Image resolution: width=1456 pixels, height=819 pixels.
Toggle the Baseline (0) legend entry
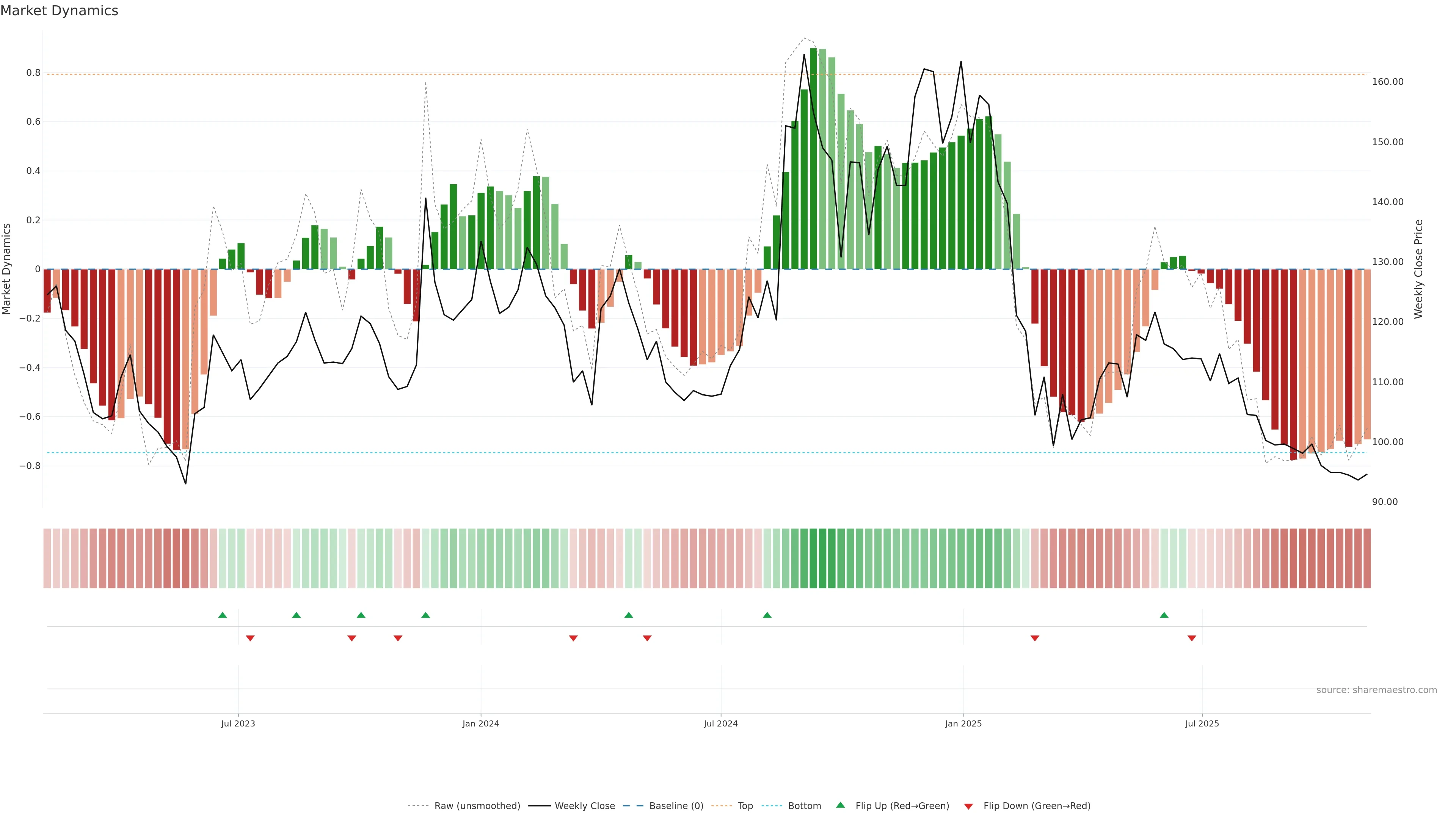(x=676, y=806)
